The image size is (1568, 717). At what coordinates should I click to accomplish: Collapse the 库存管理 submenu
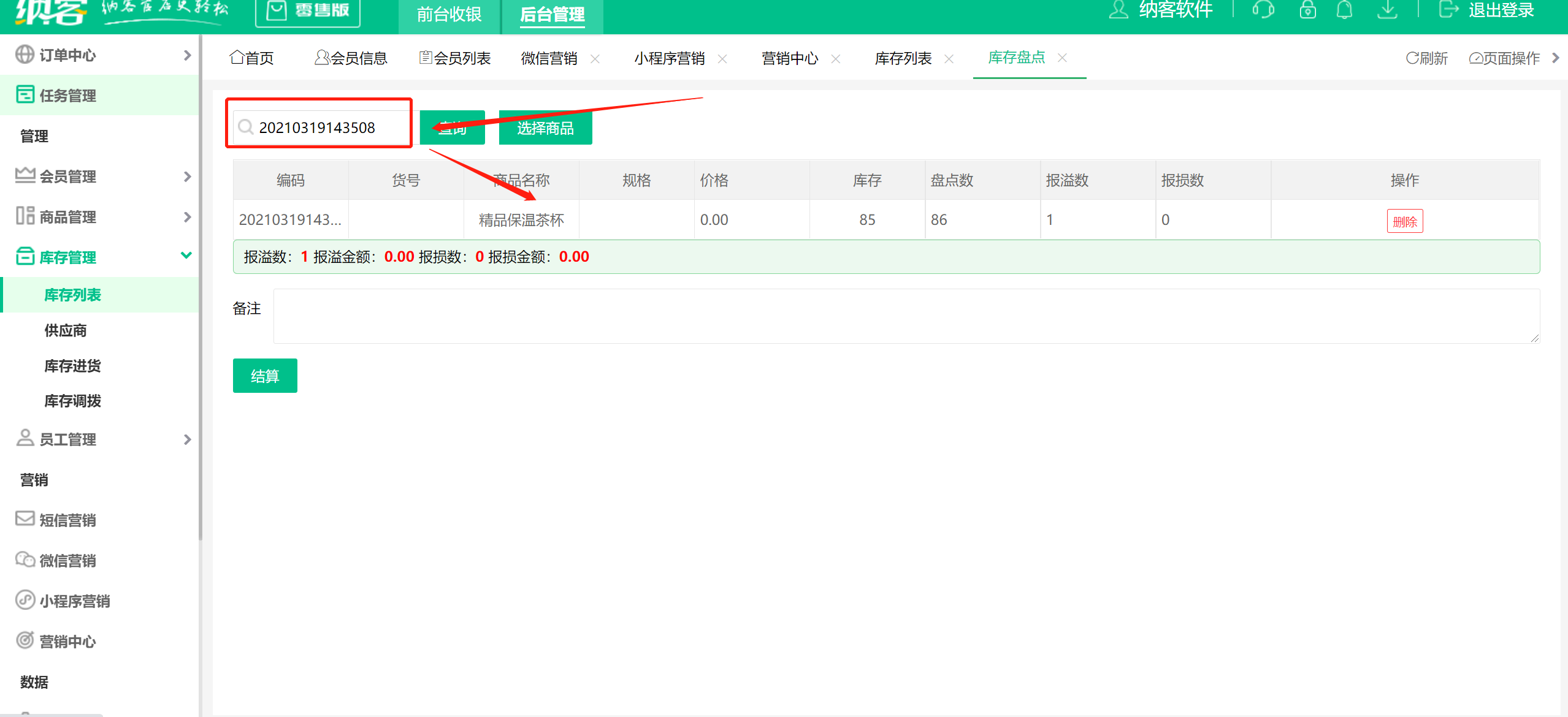tap(187, 256)
